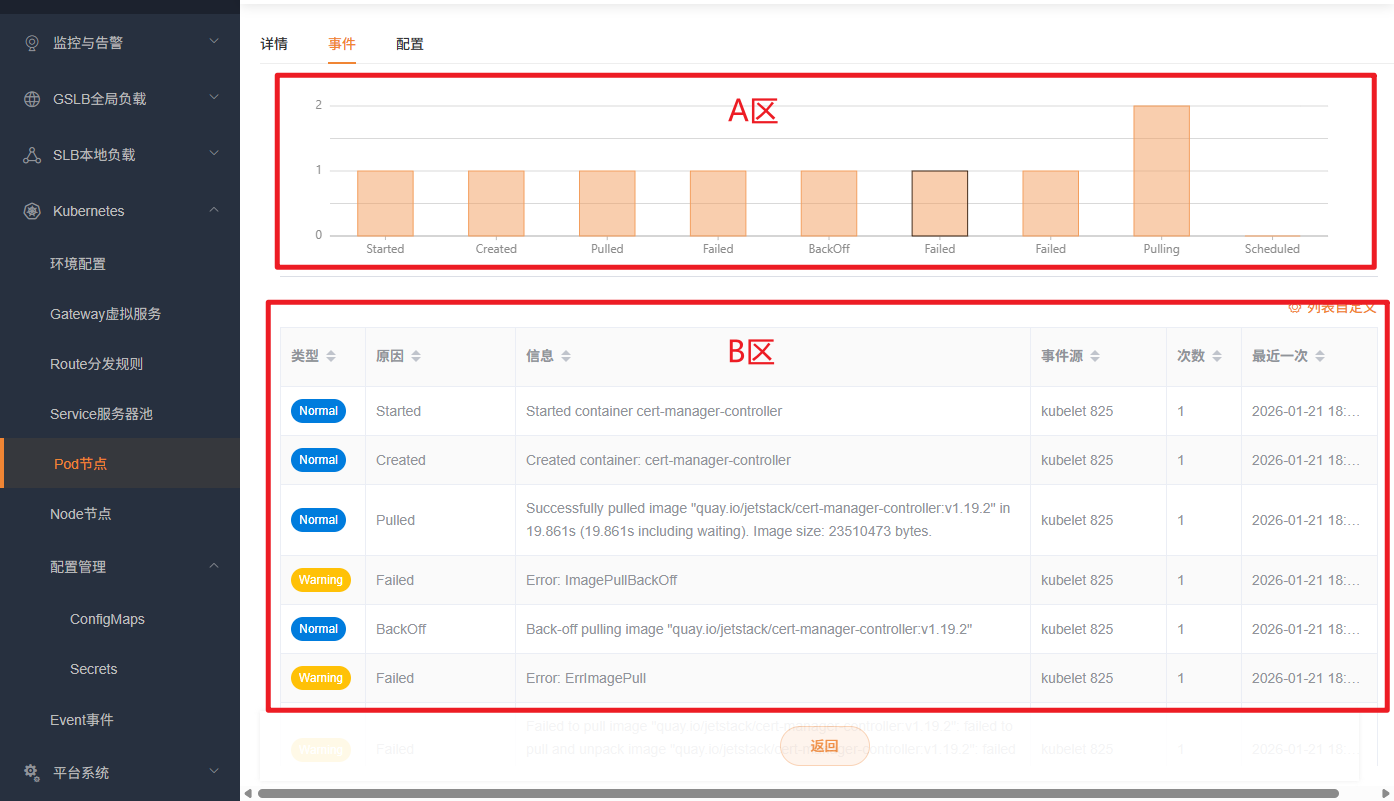This screenshot has height=801, width=1394.
Task: Switch to the 详情 tab
Action: tap(274, 44)
